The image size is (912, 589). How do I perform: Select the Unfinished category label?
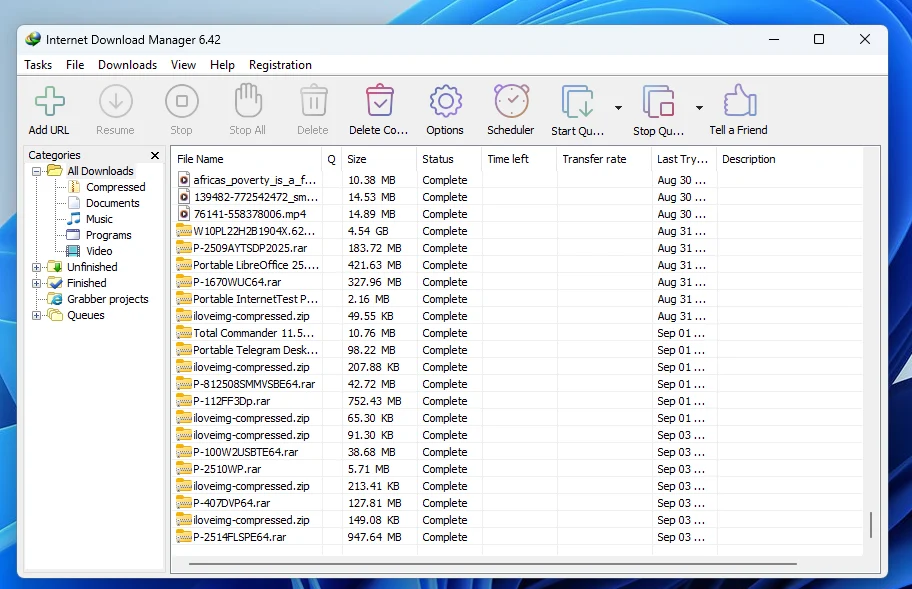pyautogui.click(x=92, y=267)
